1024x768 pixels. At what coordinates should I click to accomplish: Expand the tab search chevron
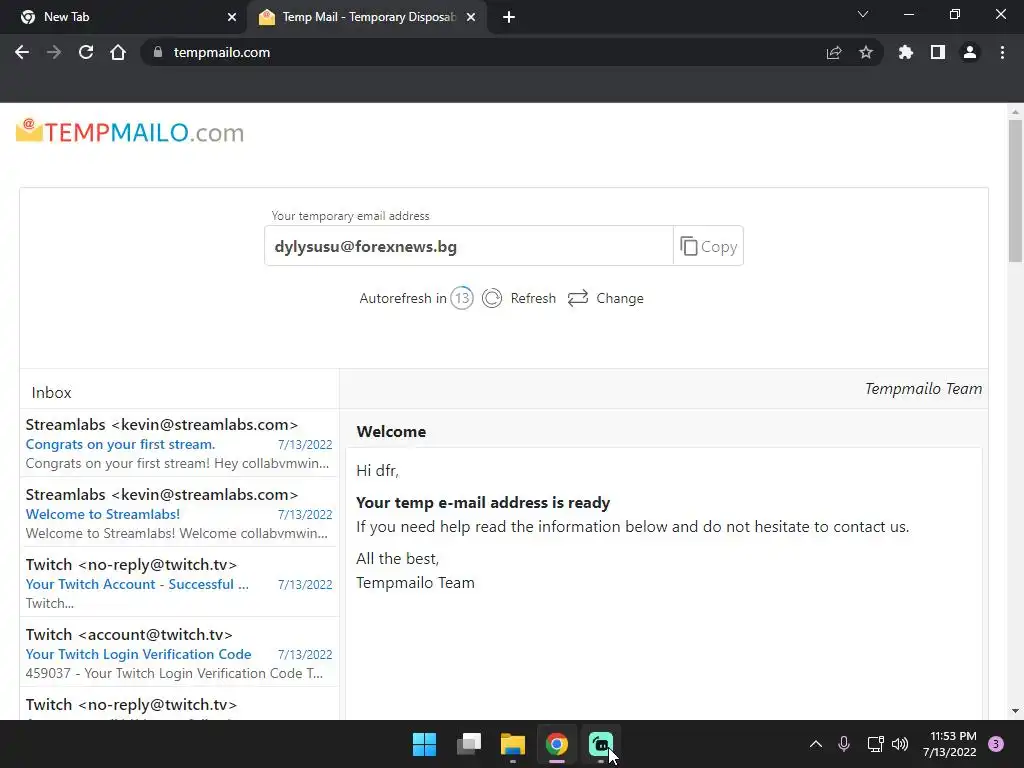[863, 14]
